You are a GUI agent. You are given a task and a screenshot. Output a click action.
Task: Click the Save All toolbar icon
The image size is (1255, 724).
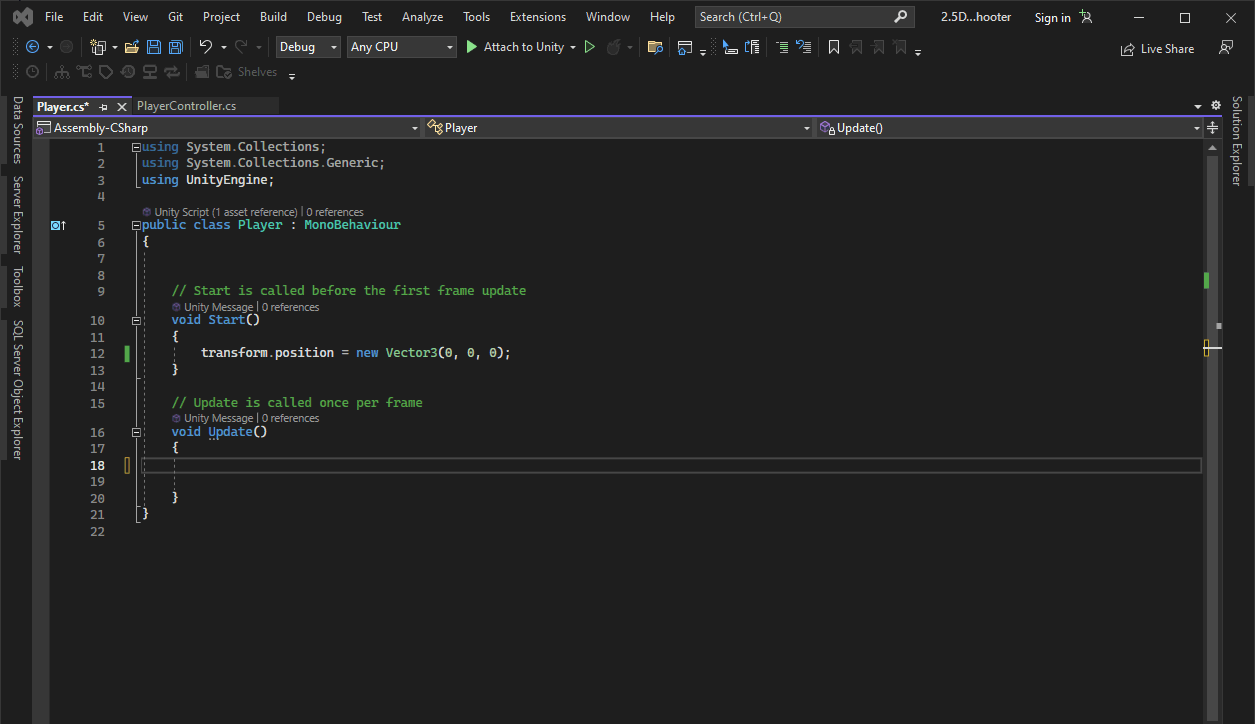[176, 47]
